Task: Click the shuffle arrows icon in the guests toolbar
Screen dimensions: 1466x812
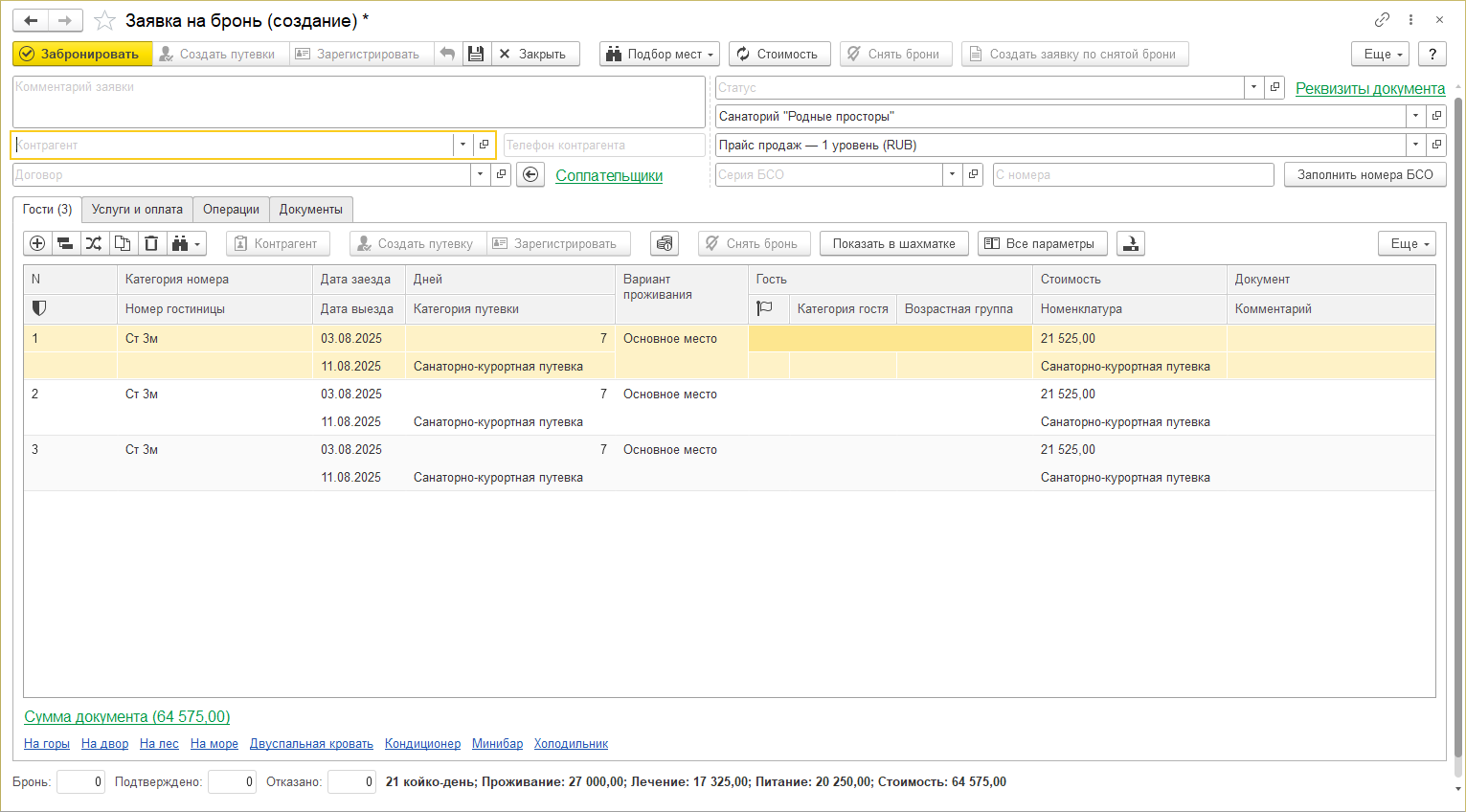Action: (x=94, y=244)
